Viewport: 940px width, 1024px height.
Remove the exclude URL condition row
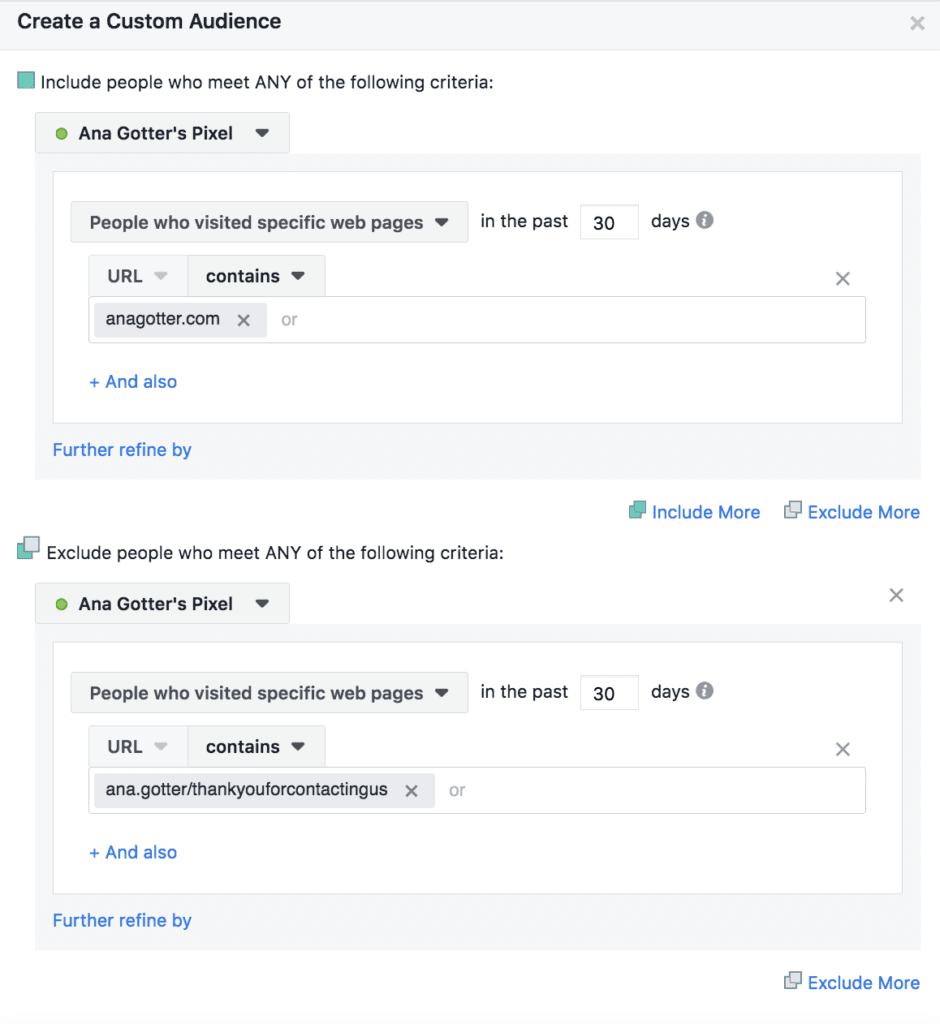tap(843, 749)
